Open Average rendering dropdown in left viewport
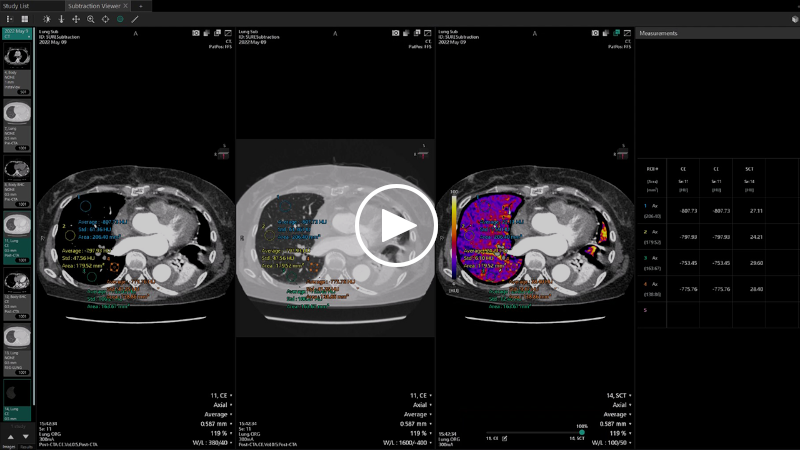 pyautogui.click(x=218, y=414)
